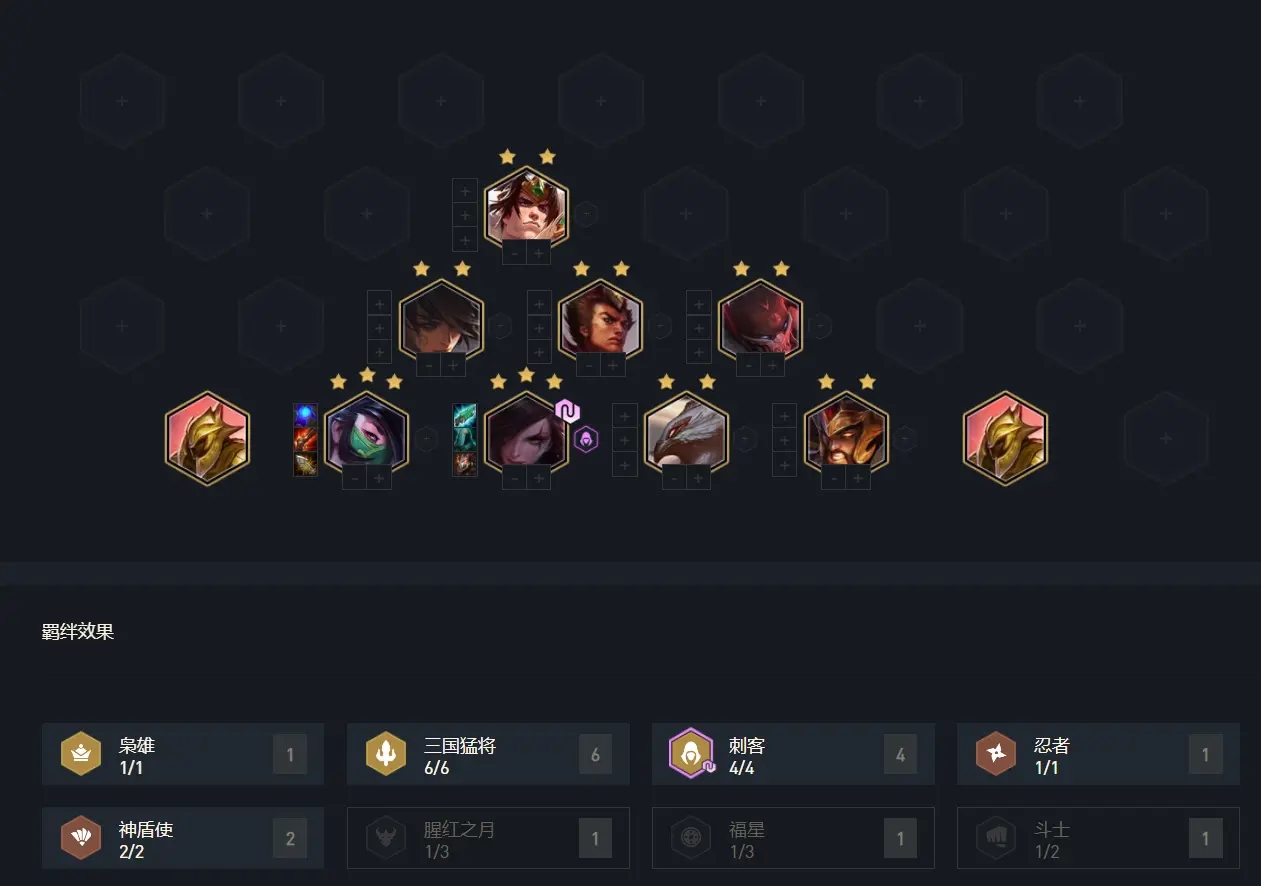Add item to top champion's first item slot
This screenshot has height=886, width=1261.
click(465, 191)
